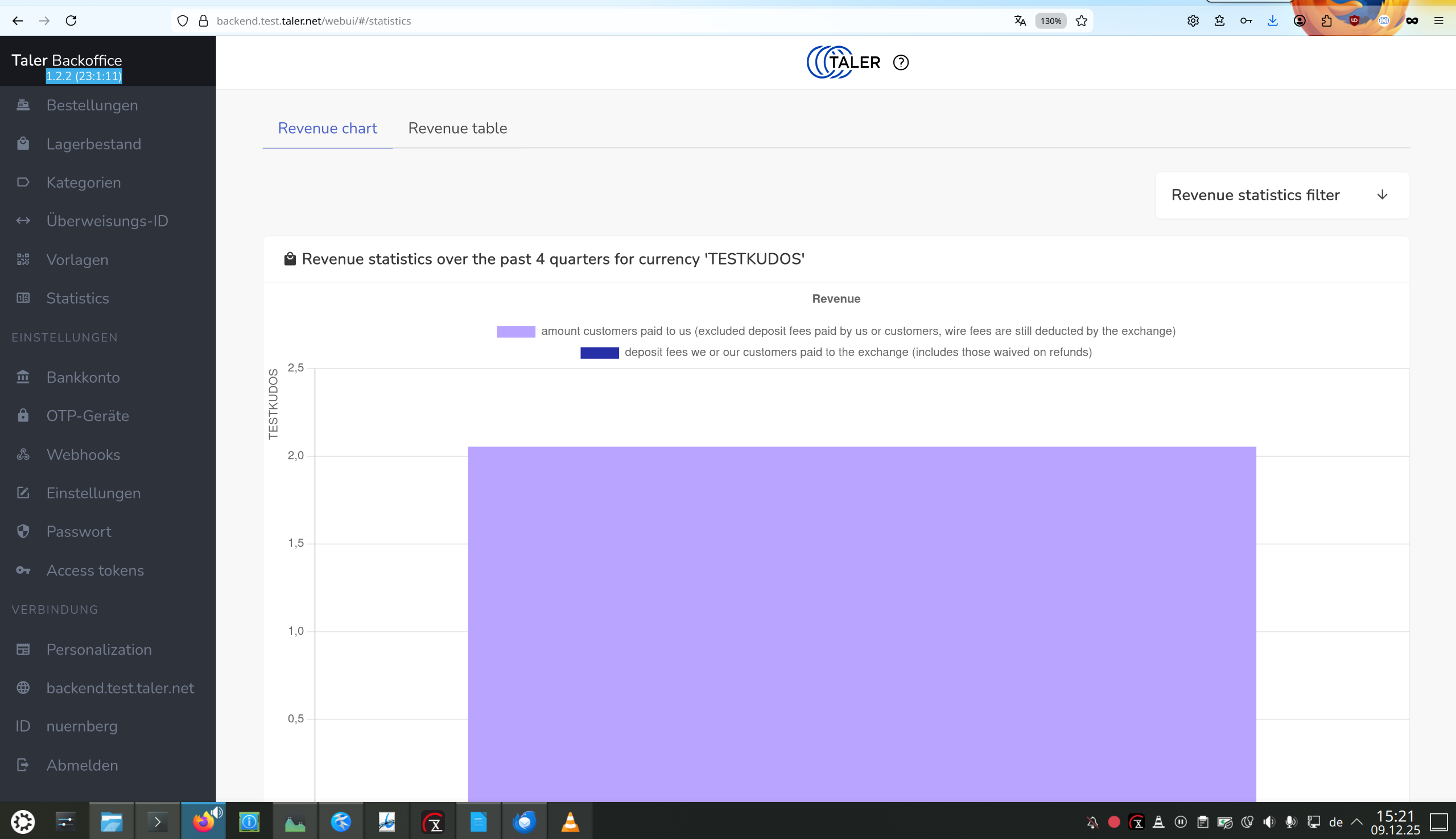Viewport: 1456px width, 839px height.
Task: Open Firefox hamburger menu
Action: (1439, 20)
